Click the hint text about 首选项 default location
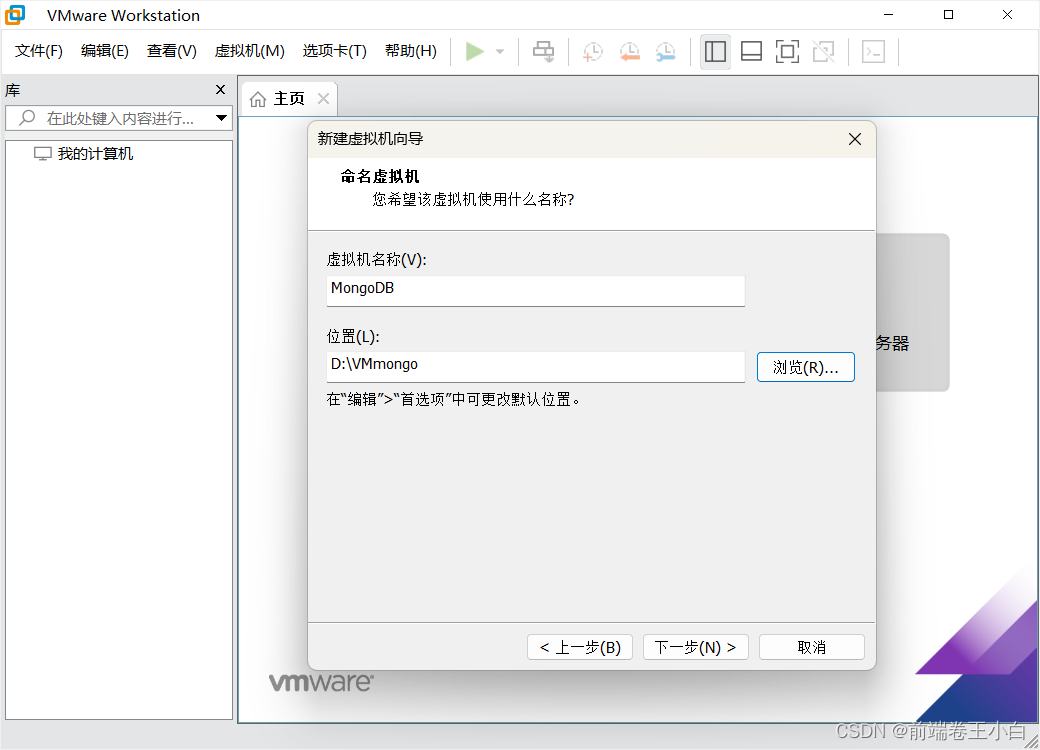Viewport: 1040px width, 750px height. point(453,399)
